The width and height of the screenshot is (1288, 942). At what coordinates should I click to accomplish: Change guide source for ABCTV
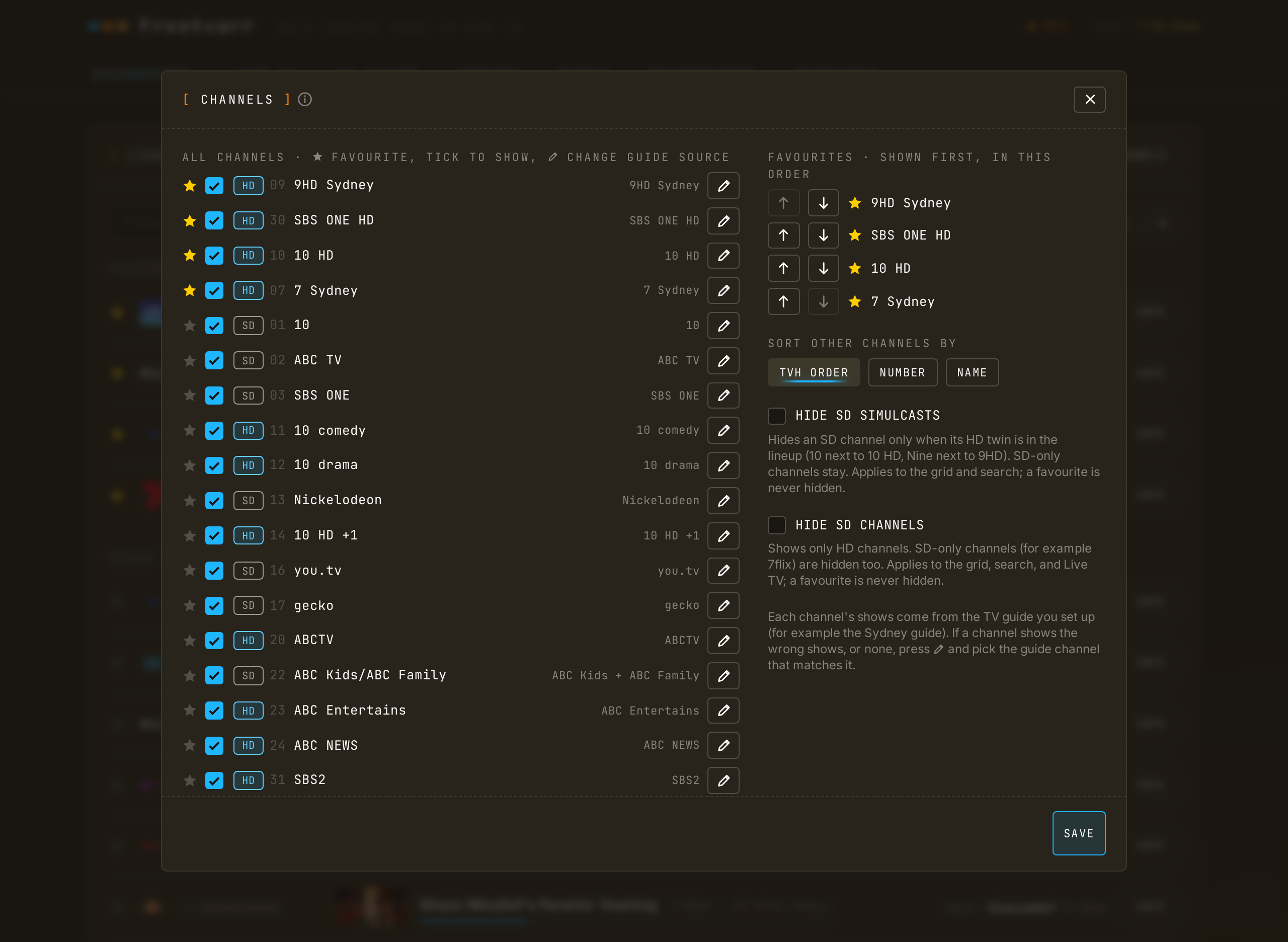tap(723, 641)
